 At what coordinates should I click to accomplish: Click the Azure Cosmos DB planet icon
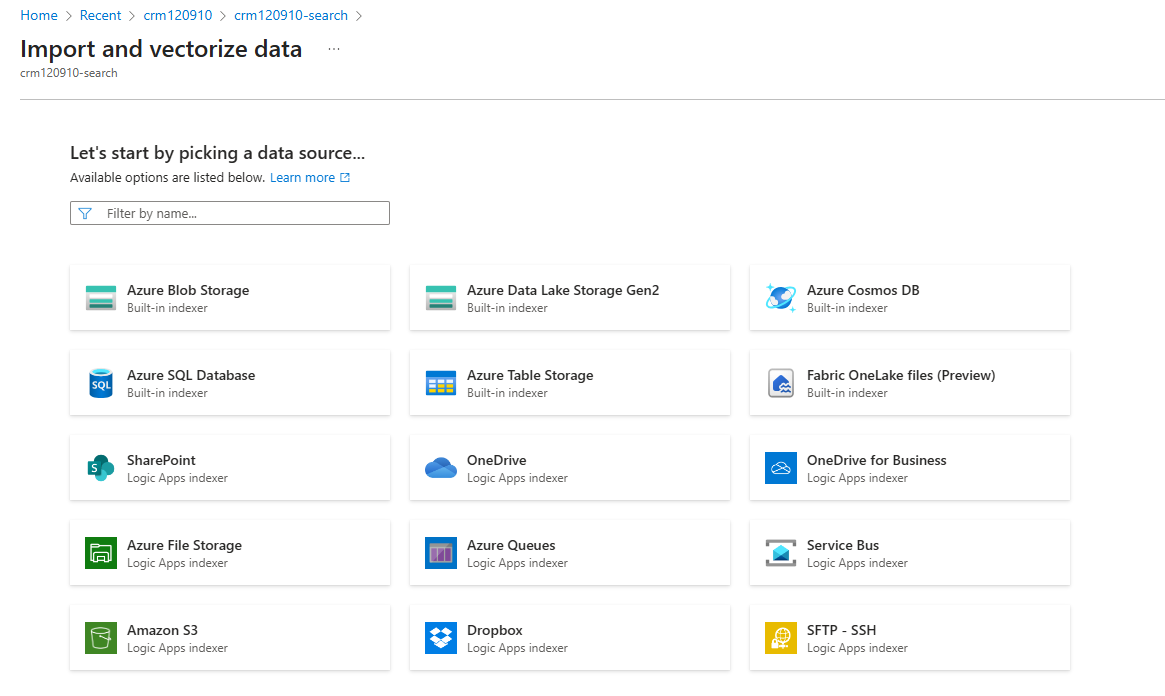point(781,298)
